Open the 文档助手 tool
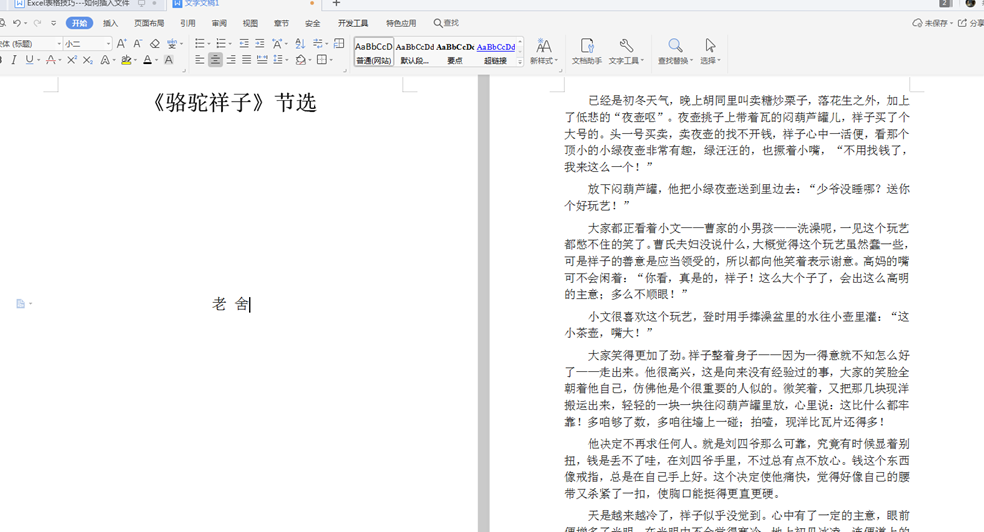This screenshot has width=984, height=532. 586,51
